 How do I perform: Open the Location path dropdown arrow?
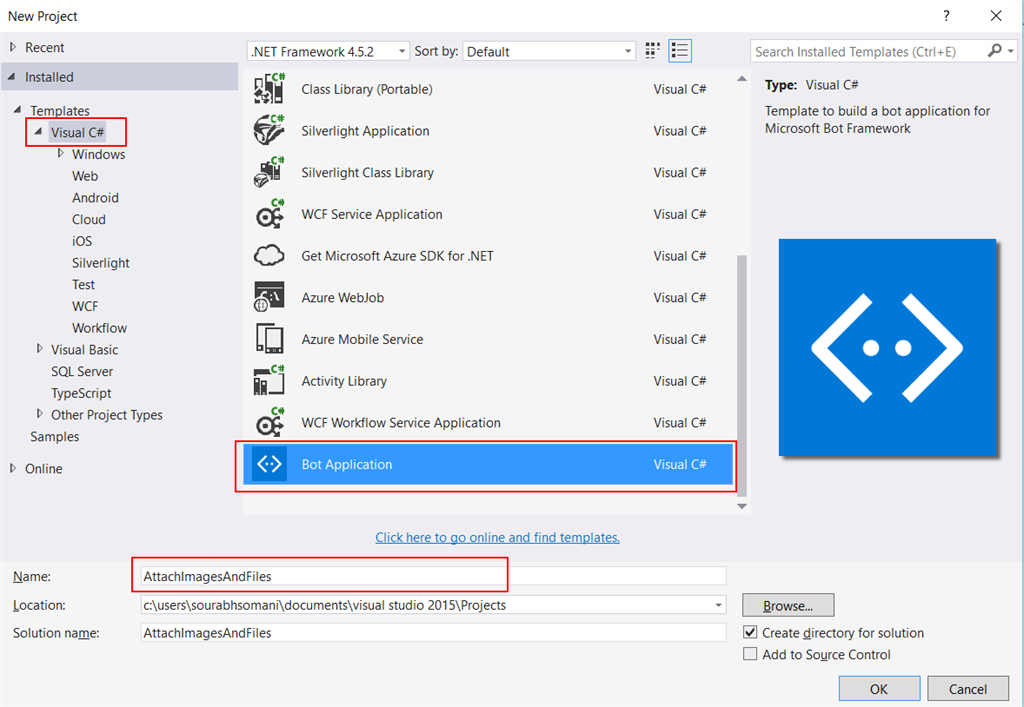[718, 605]
